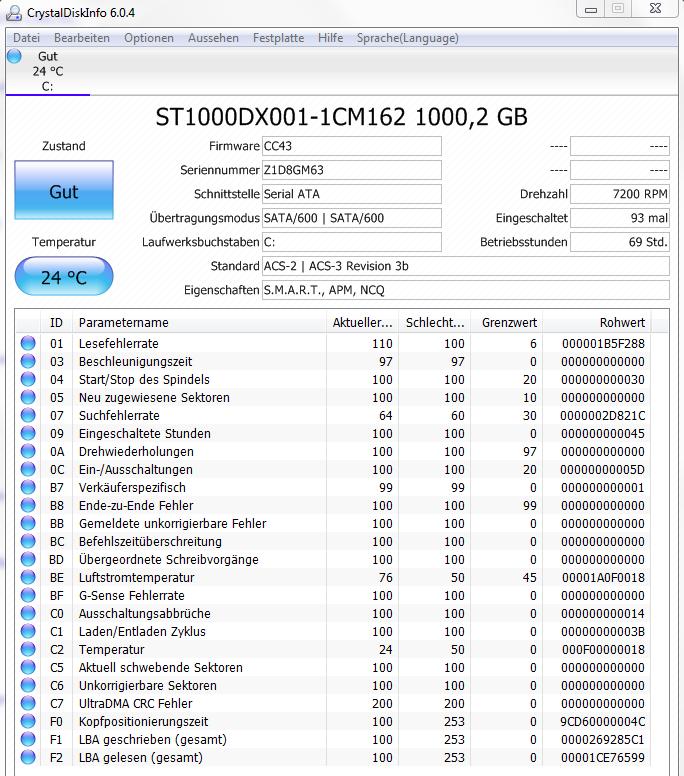684x776 pixels.
Task: Click the Aktueller column header
Action: click(x=363, y=323)
